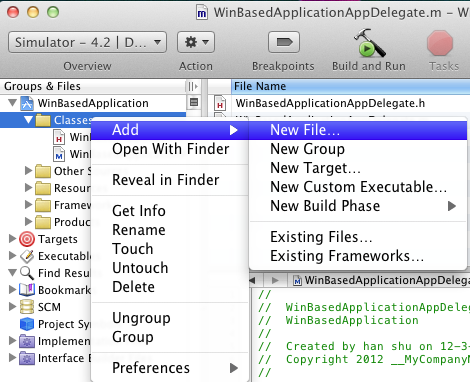Choose New Custom Executable… item
The height and width of the screenshot is (382, 470).
(x=358, y=187)
